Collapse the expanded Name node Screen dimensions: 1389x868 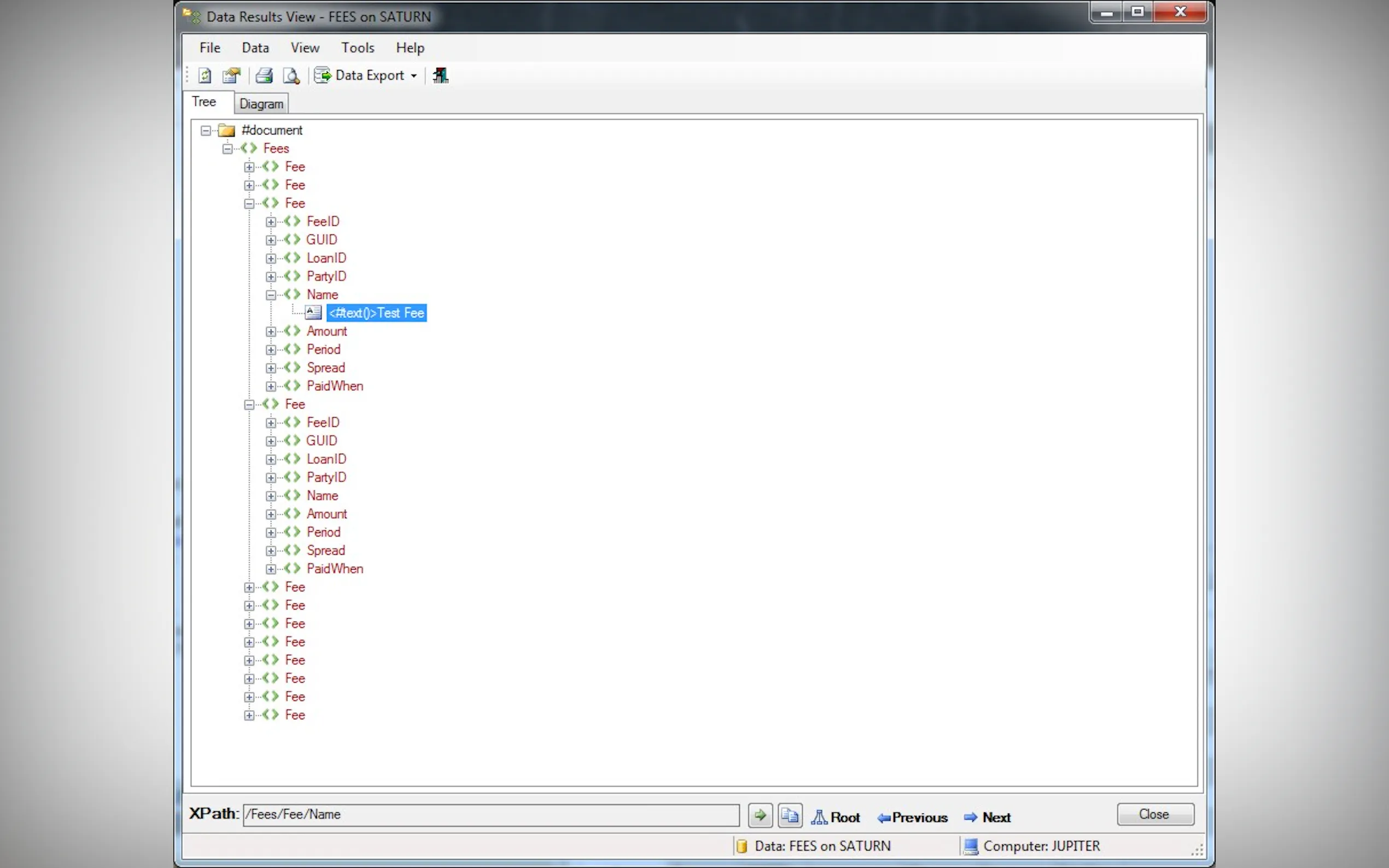click(271, 295)
